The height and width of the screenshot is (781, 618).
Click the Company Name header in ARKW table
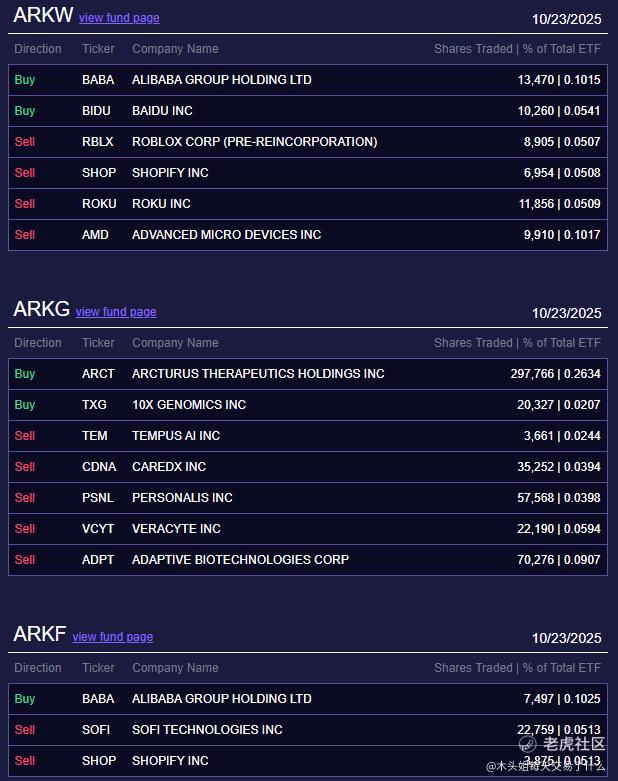pyautogui.click(x=175, y=49)
